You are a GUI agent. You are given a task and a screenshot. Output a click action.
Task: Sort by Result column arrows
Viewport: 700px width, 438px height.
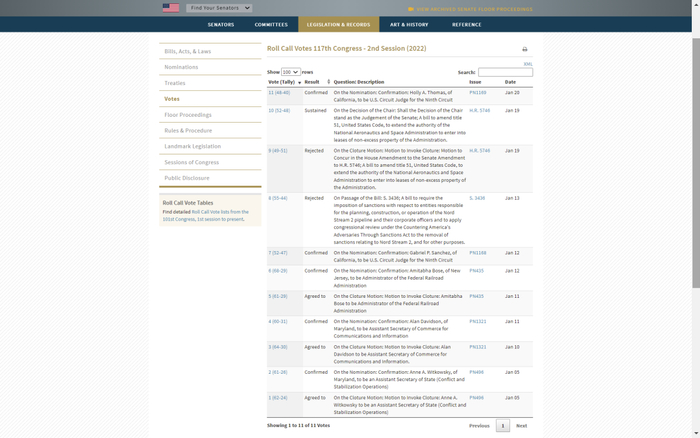[x=329, y=82]
